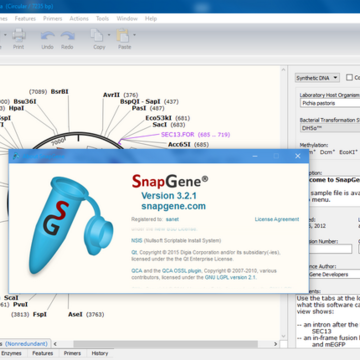Click the Redo arrow icon
This screenshot has height=360, width=360.
67,36
